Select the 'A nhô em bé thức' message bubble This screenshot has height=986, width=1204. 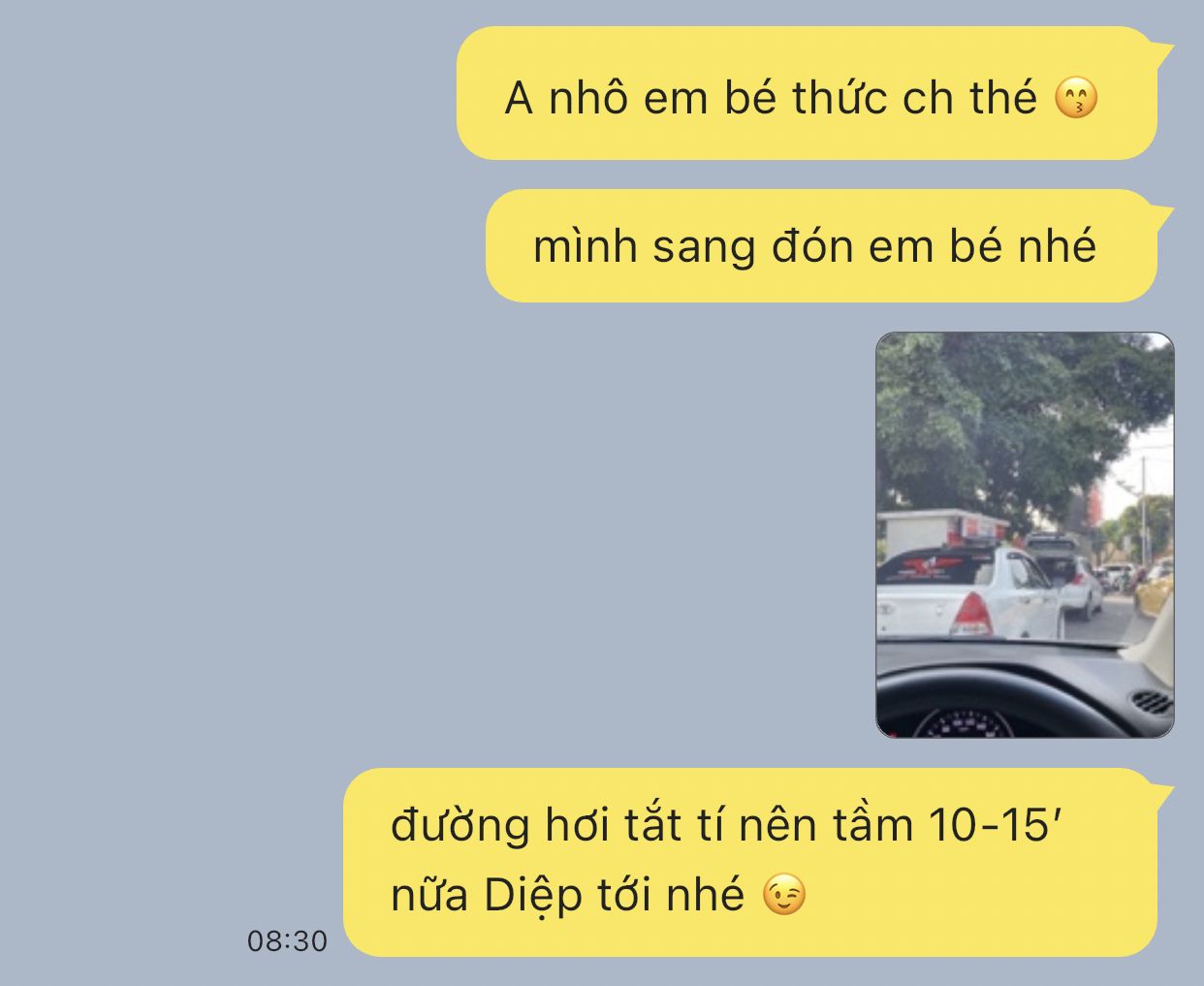807,93
